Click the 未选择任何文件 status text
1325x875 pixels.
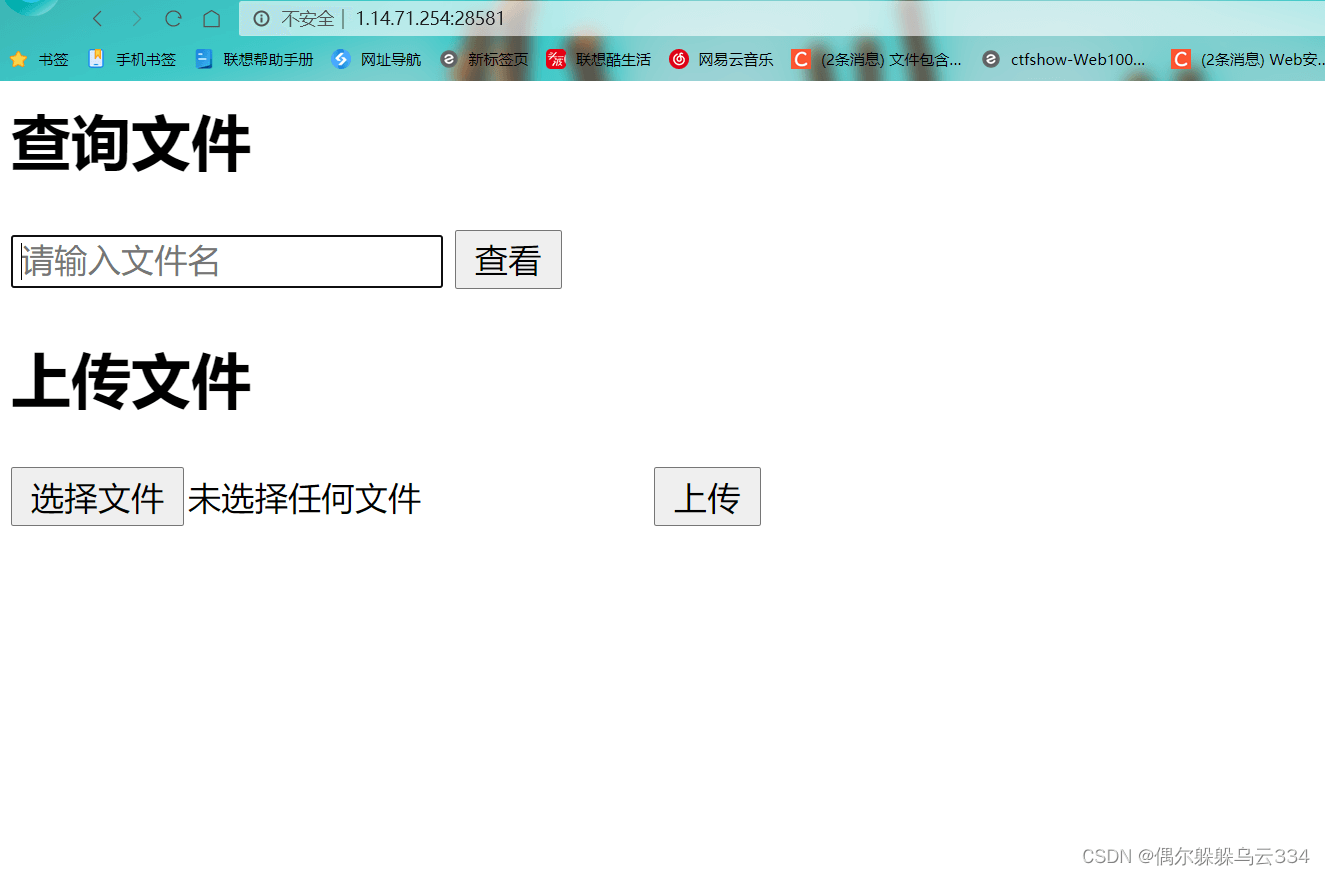pyautogui.click(x=305, y=498)
